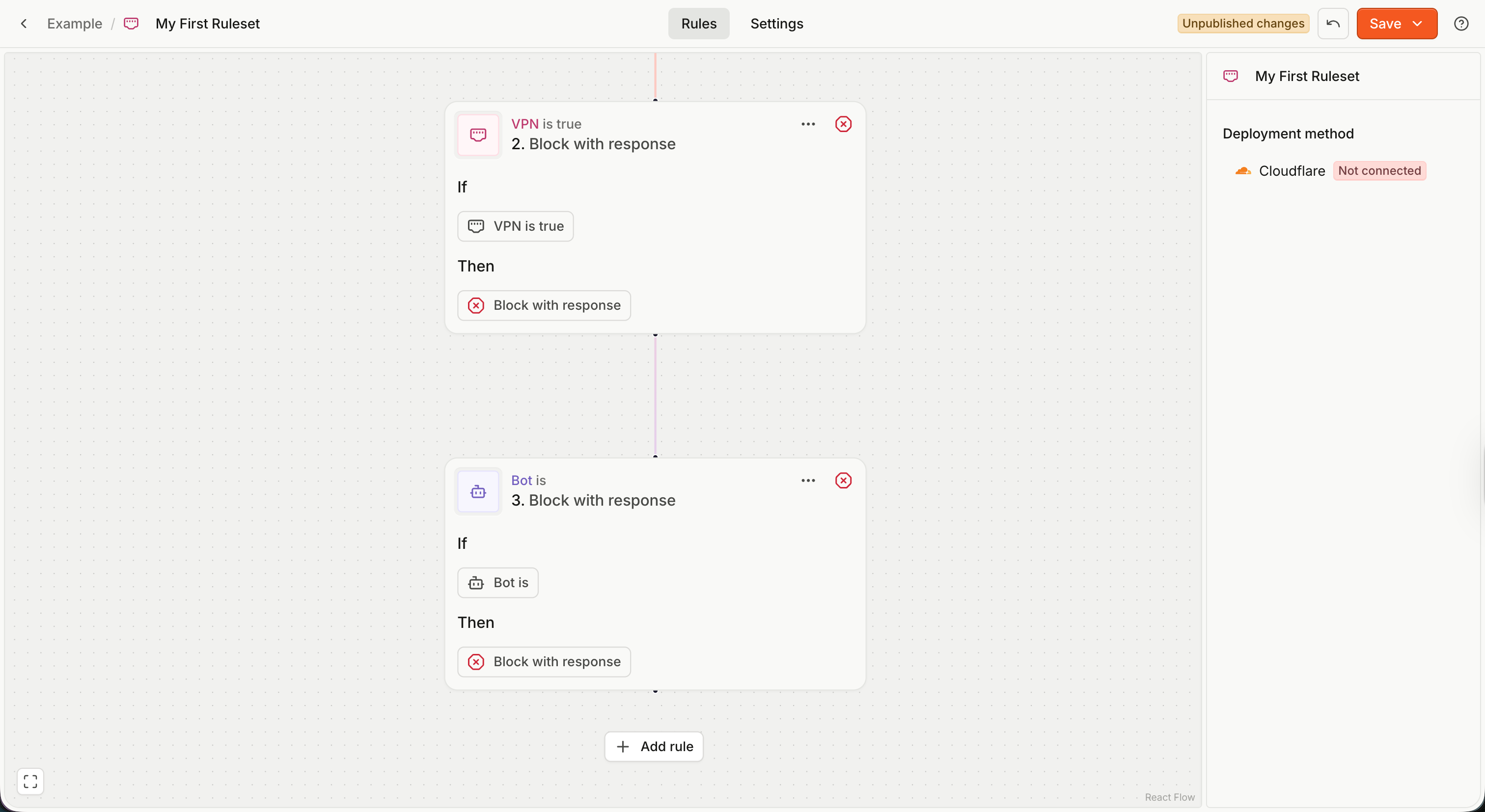Image resolution: width=1485 pixels, height=812 pixels.
Task: Click the VPN rule icon tile
Action: click(x=478, y=135)
